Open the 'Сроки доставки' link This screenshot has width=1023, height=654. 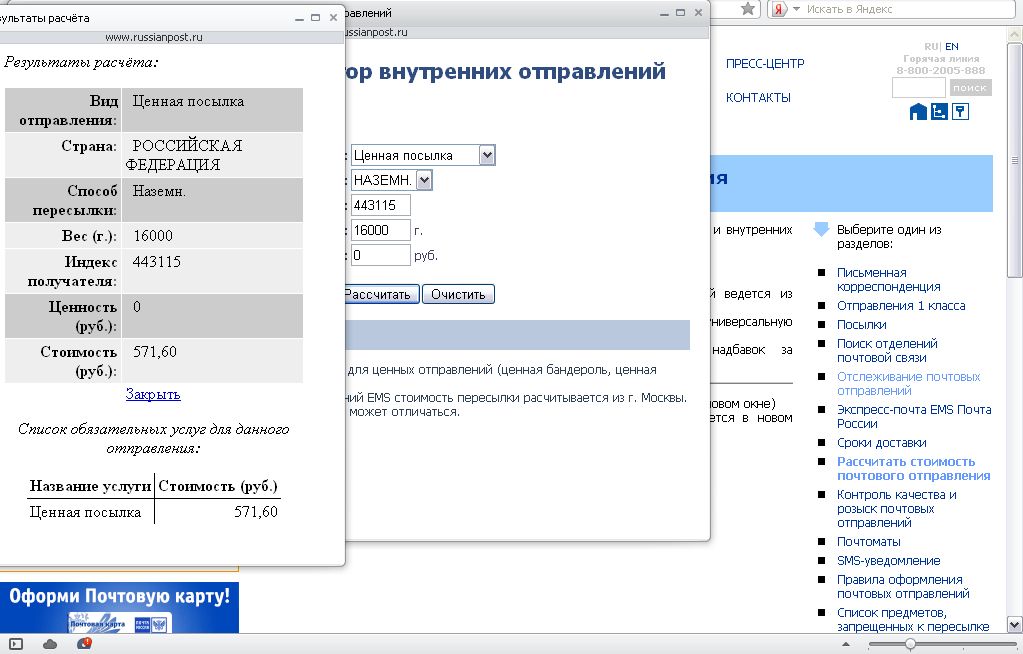(881, 443)
